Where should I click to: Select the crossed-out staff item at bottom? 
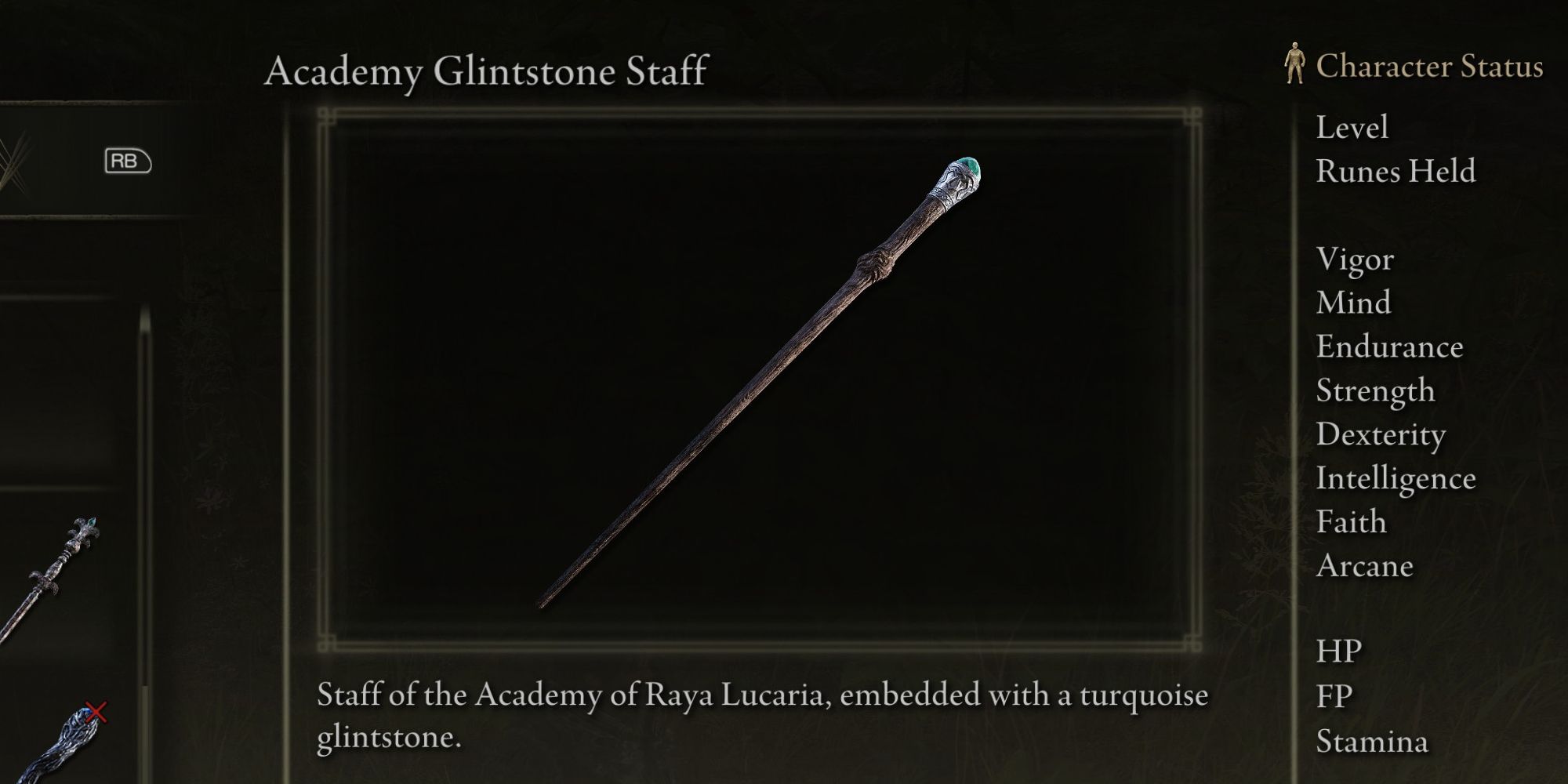click(x=59, y=742)
